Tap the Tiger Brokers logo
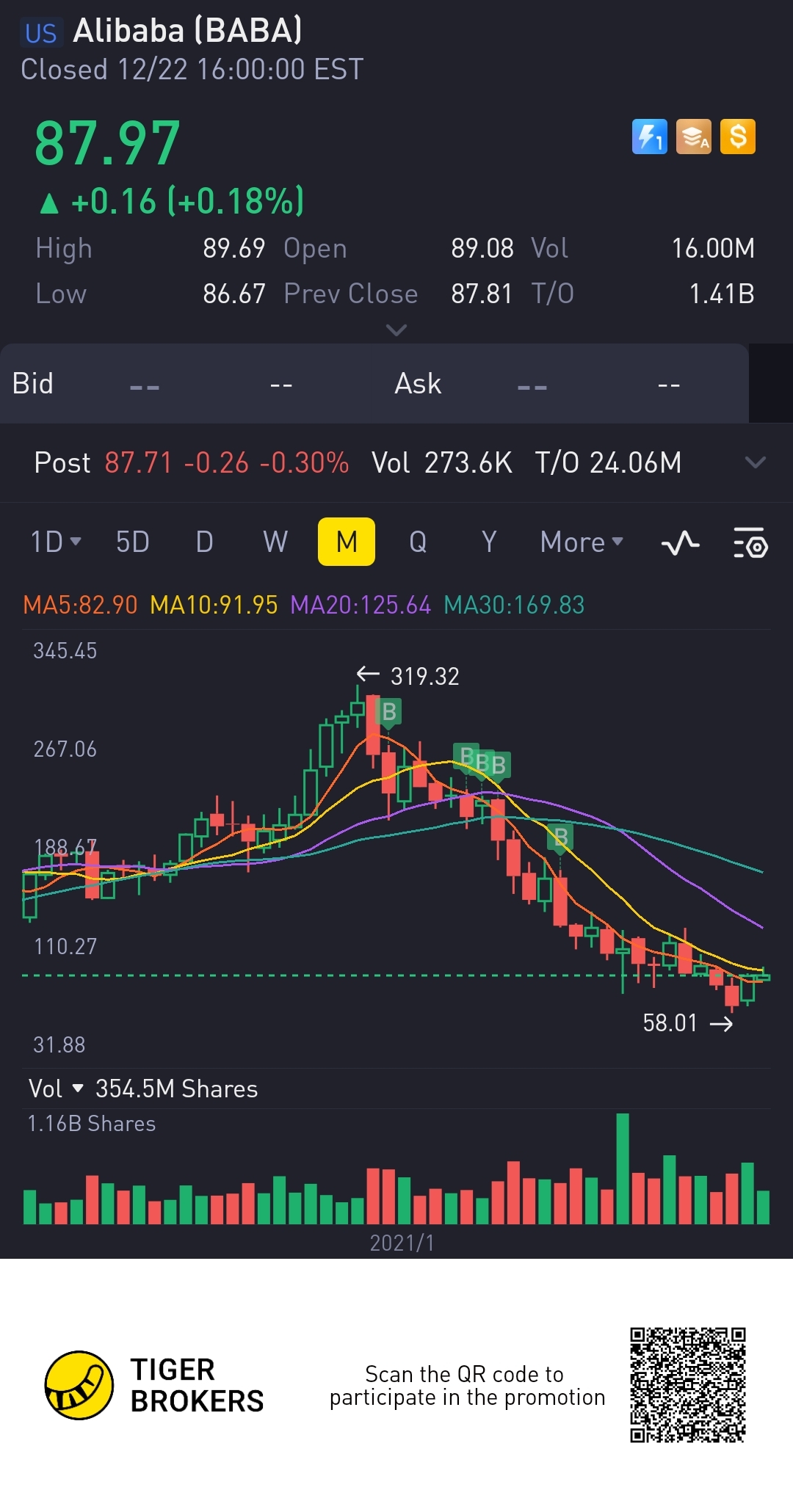Viewport: 793px width, 1512px height. [153, 1385]
